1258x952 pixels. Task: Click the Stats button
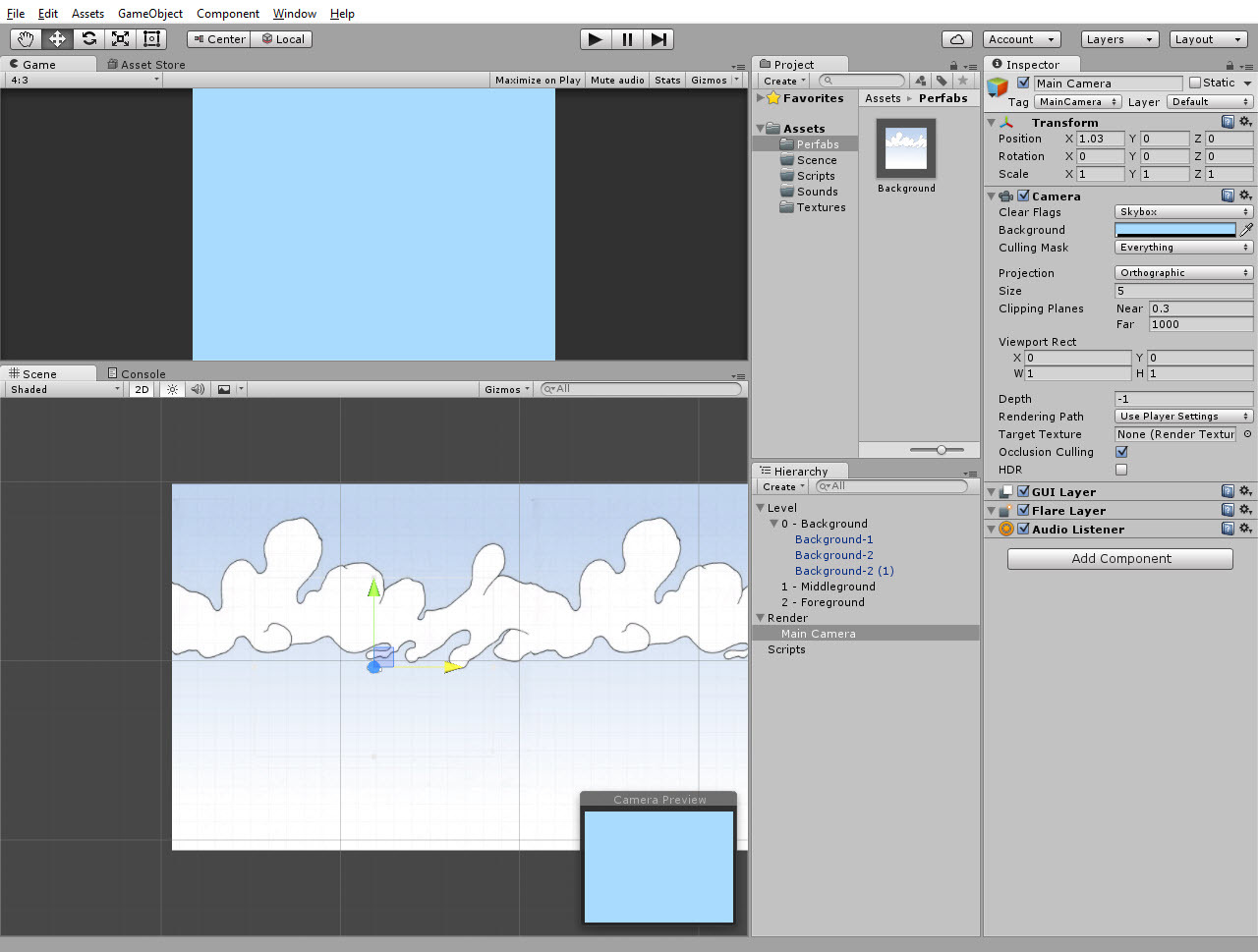(667, 81)
